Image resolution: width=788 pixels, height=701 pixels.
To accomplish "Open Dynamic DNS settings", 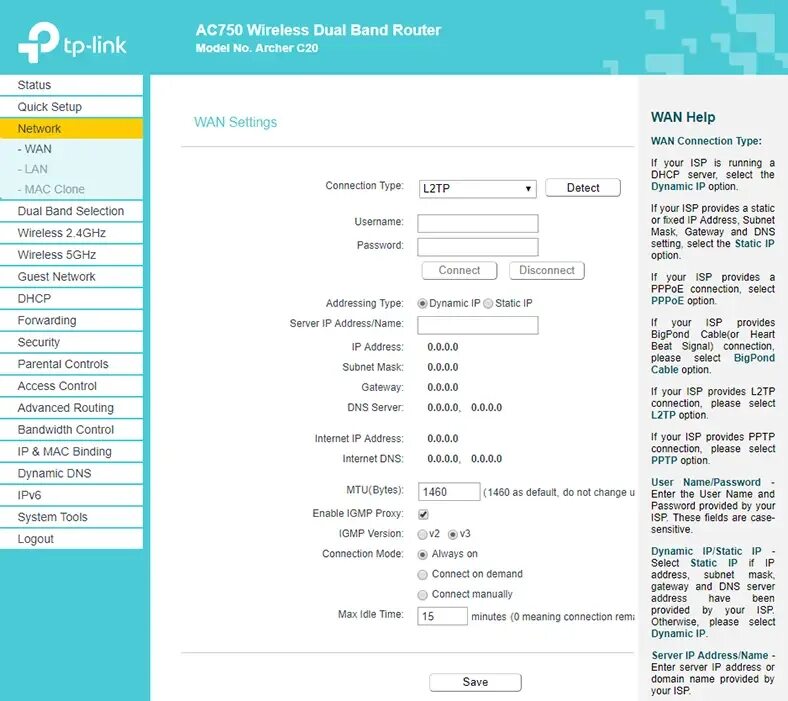I will click(71, 473).
